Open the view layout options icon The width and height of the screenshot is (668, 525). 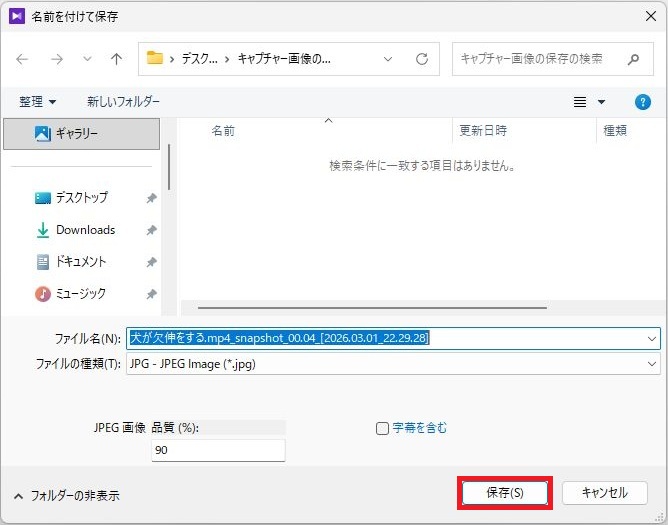(580, 102)
